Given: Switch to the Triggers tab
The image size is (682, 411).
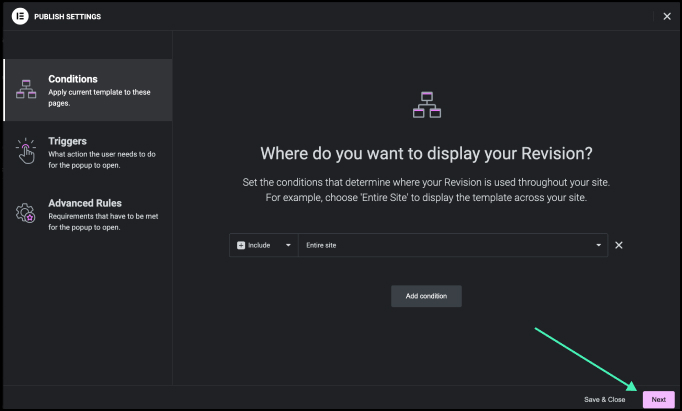Looking at the screenshot, I should click(67, 141).
